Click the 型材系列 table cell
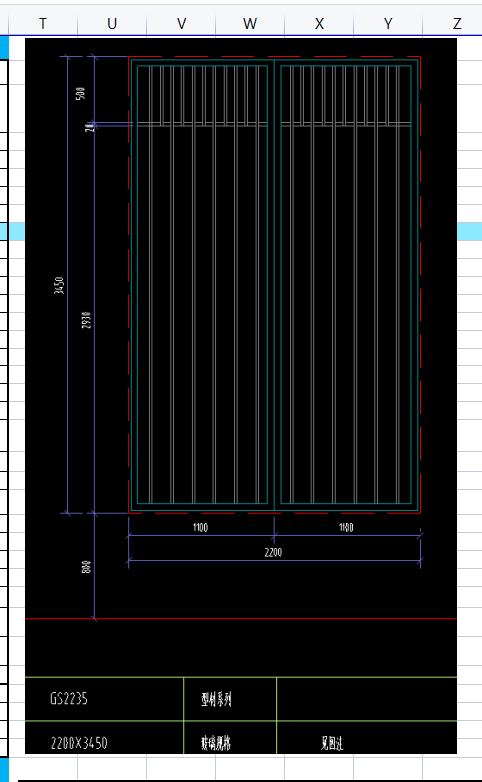 tap(216, 700)
